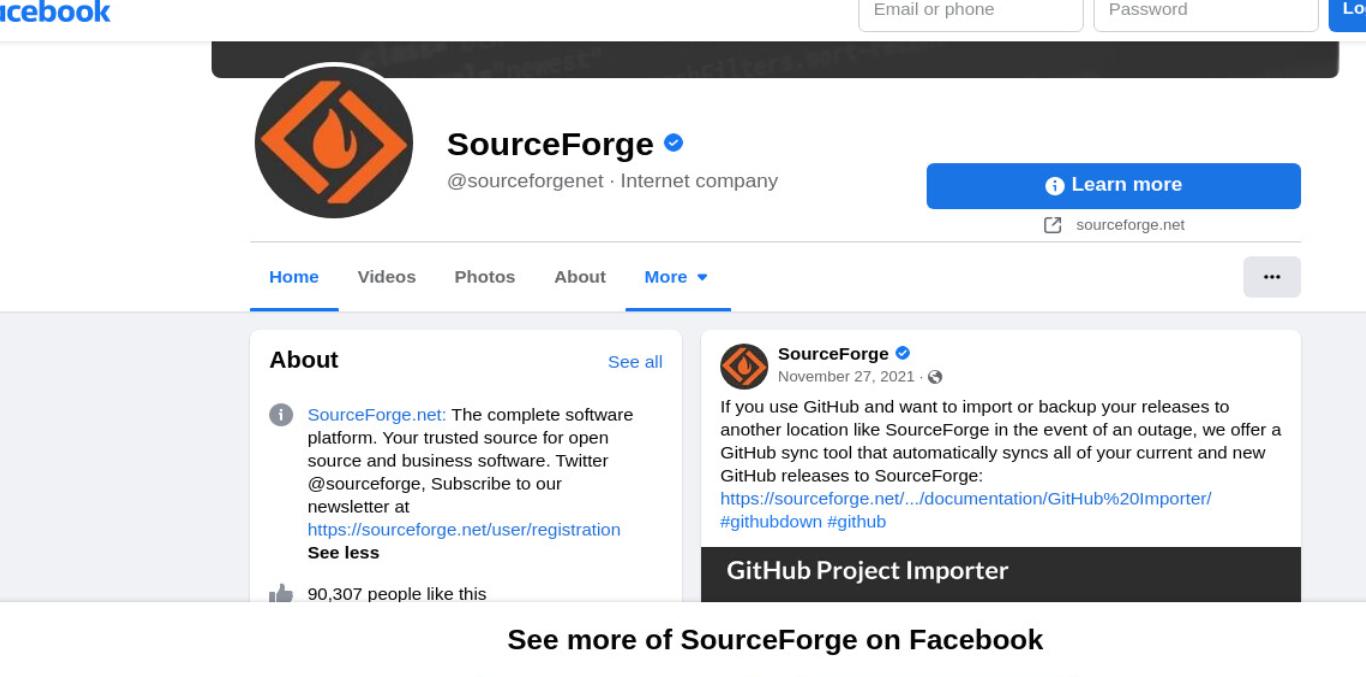Click the blue verified badge beside SourceForge title
Image resolution: width=1366 pixels, height=677 pixels.
[673, 143]
